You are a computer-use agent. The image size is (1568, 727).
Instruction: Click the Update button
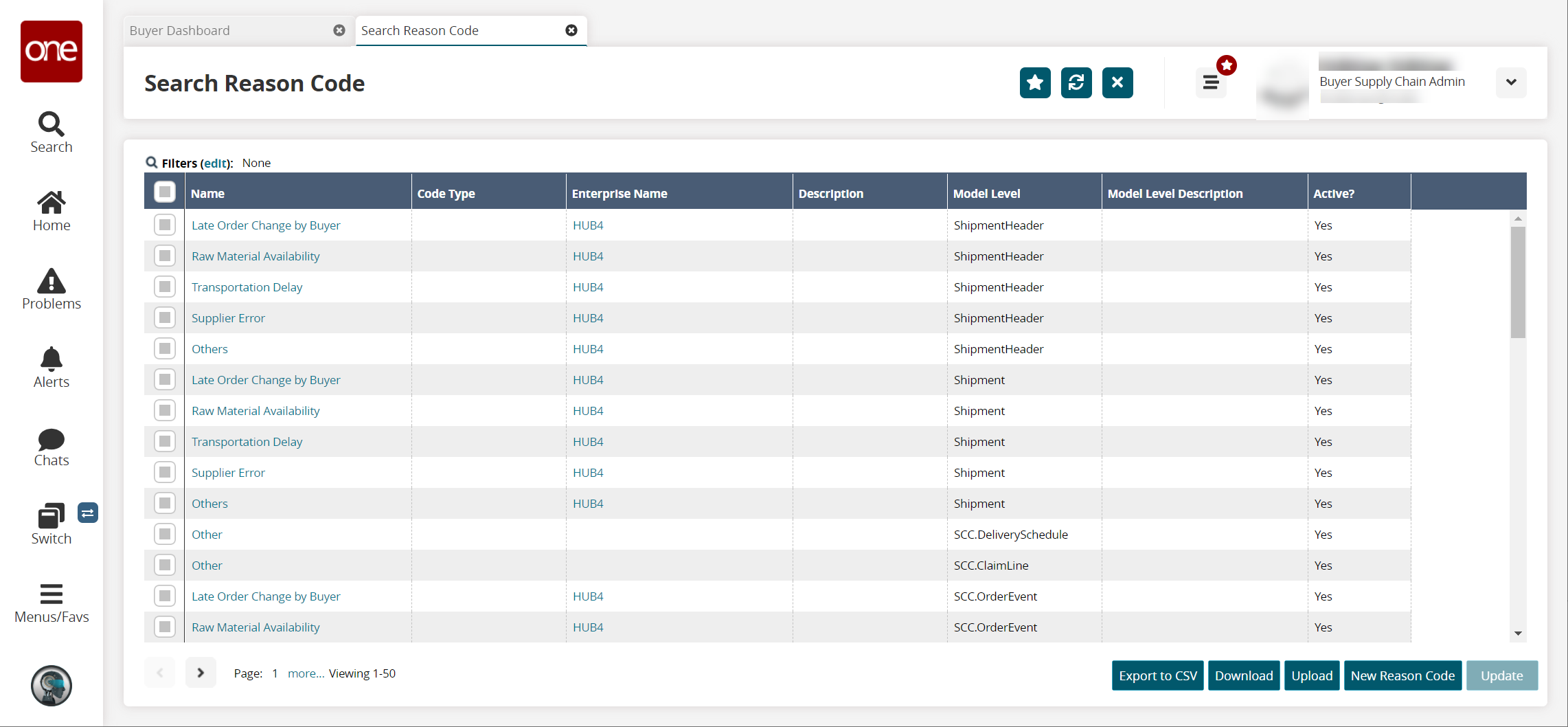pyautogui.click(x=1501, y=675)
